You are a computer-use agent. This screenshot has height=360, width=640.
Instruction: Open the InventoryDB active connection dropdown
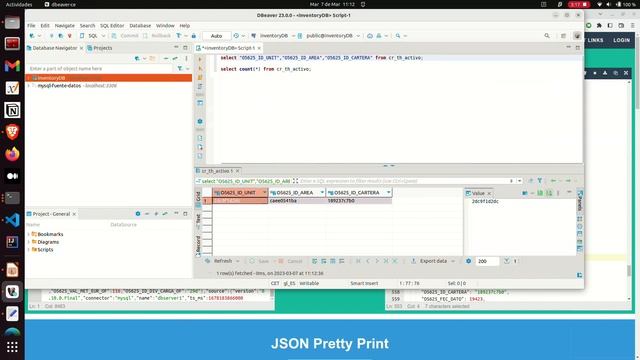pyautogui.click(x=273, y=36)
